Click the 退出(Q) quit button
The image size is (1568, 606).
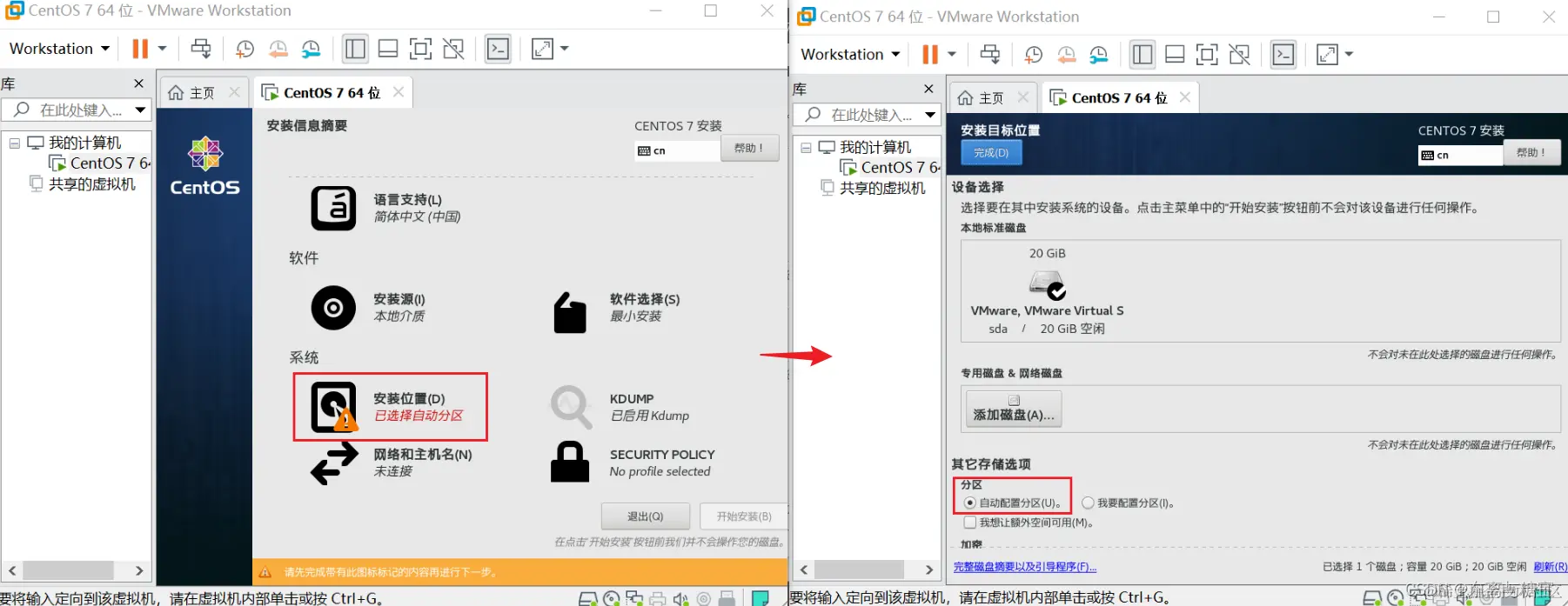pos(646,516)
